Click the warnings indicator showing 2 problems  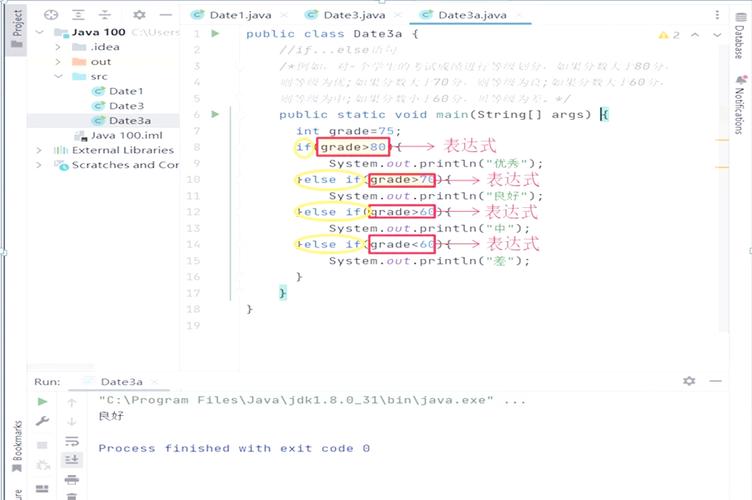coord(667,34)
